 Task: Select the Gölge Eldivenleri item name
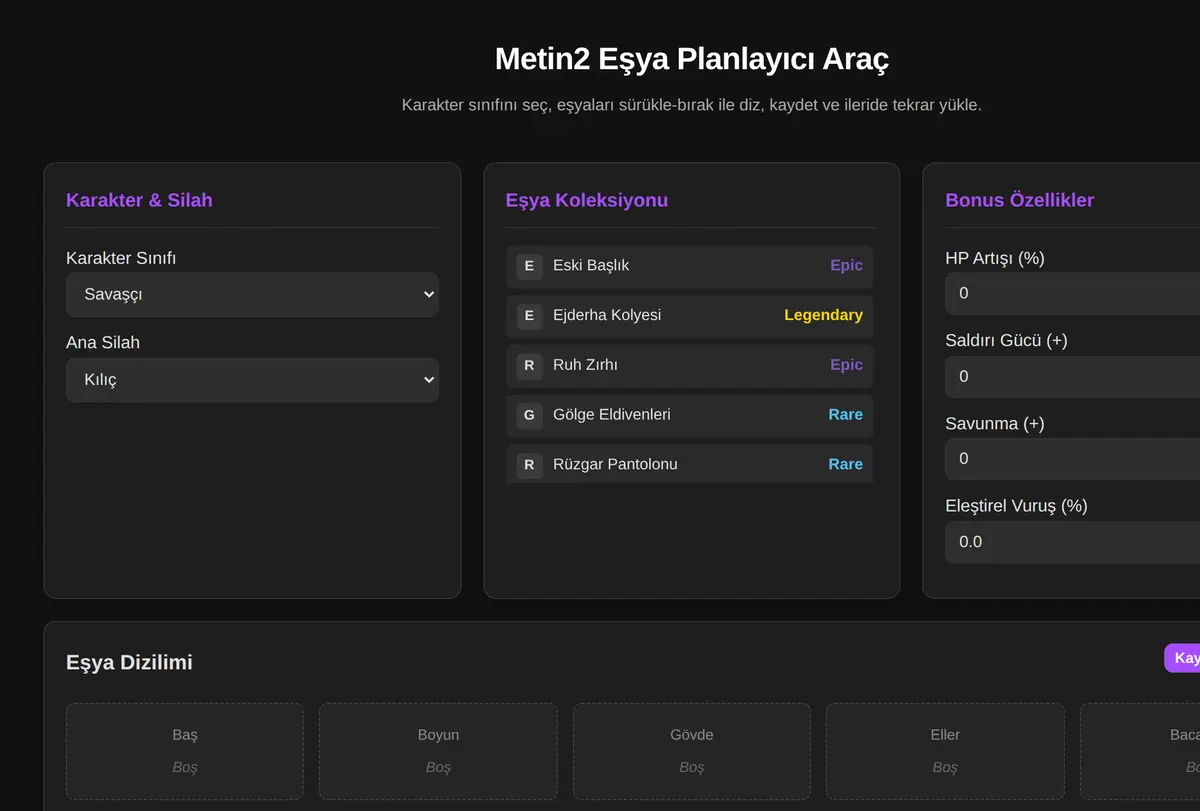tap(612, 414)
